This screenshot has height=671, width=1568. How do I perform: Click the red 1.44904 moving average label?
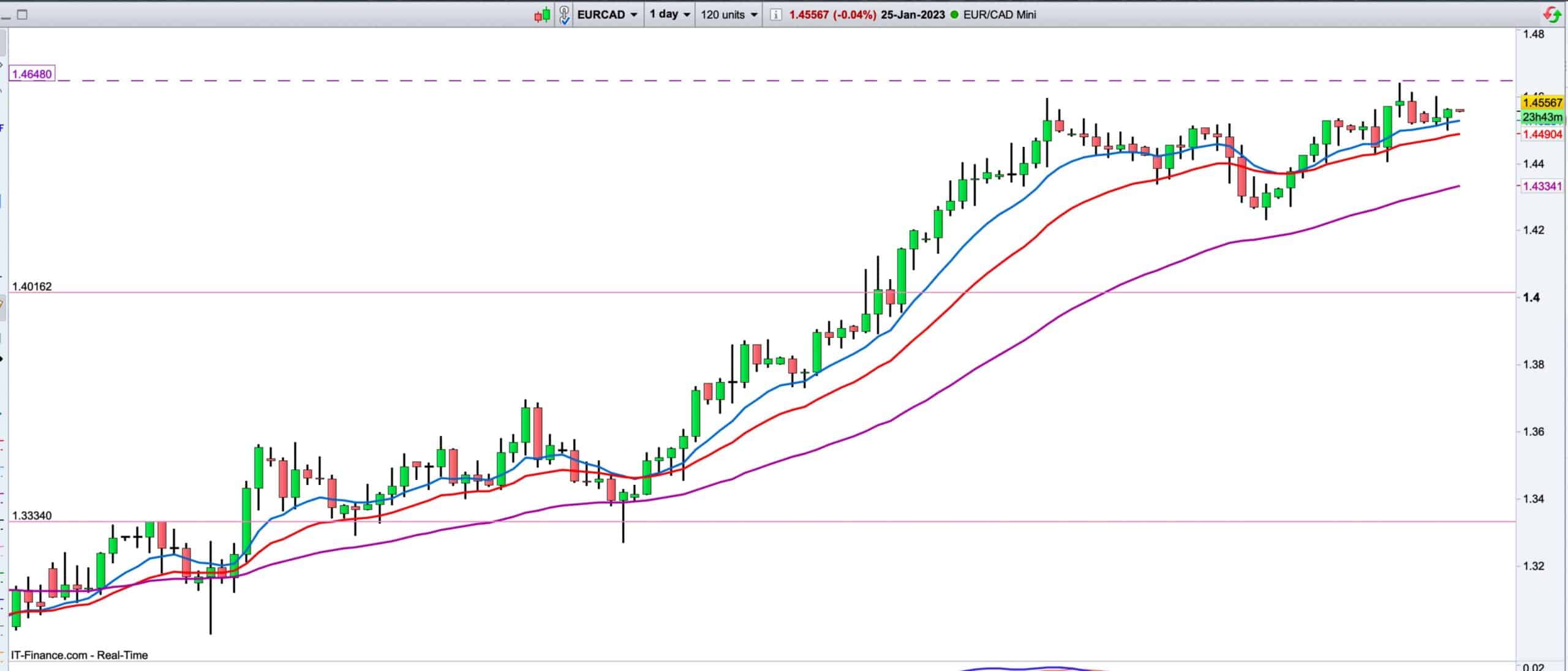click(1542, 135)
